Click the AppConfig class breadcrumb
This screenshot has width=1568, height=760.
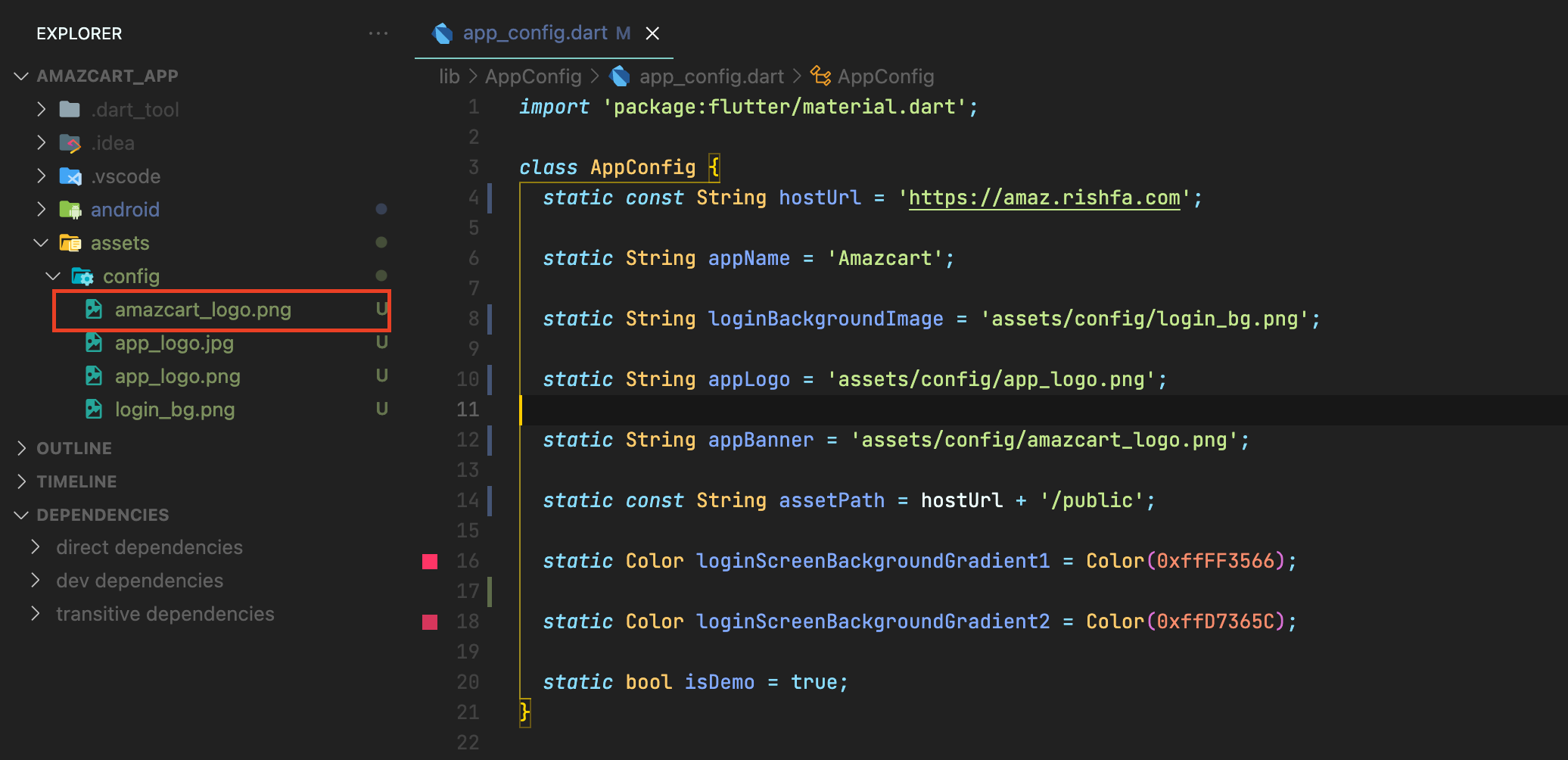885,76
